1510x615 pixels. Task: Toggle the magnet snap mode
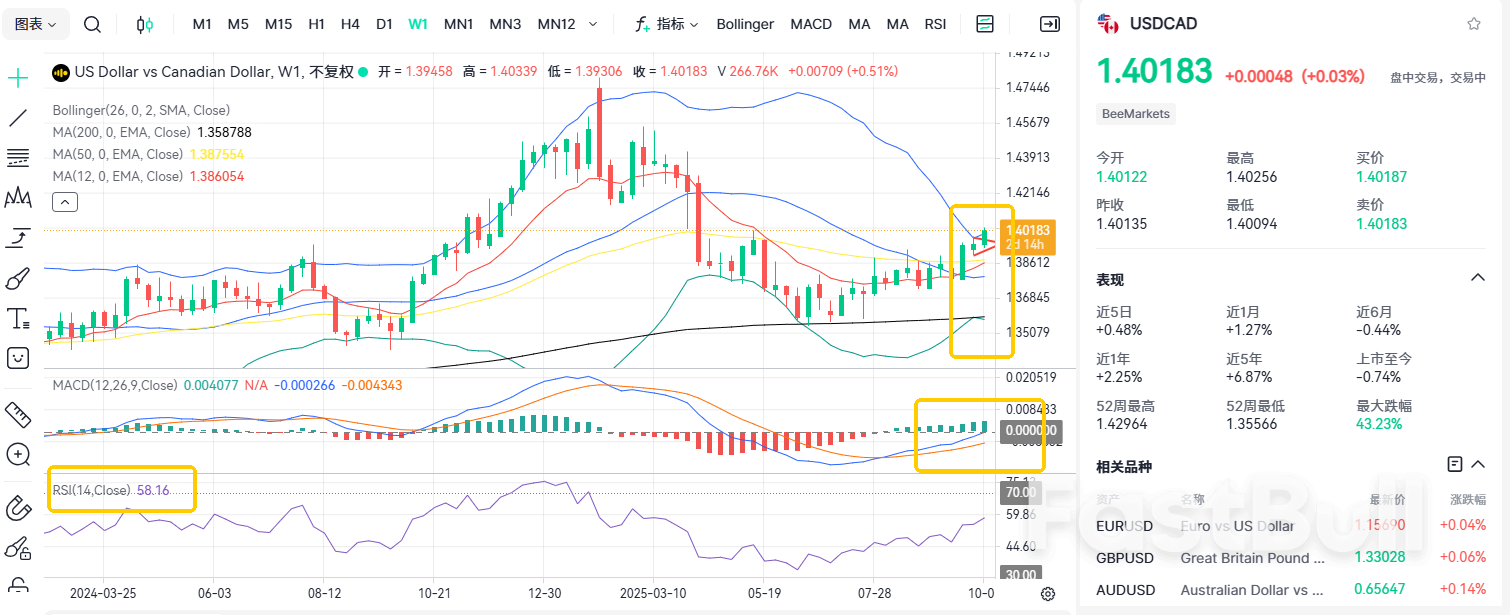pos(18,508)
